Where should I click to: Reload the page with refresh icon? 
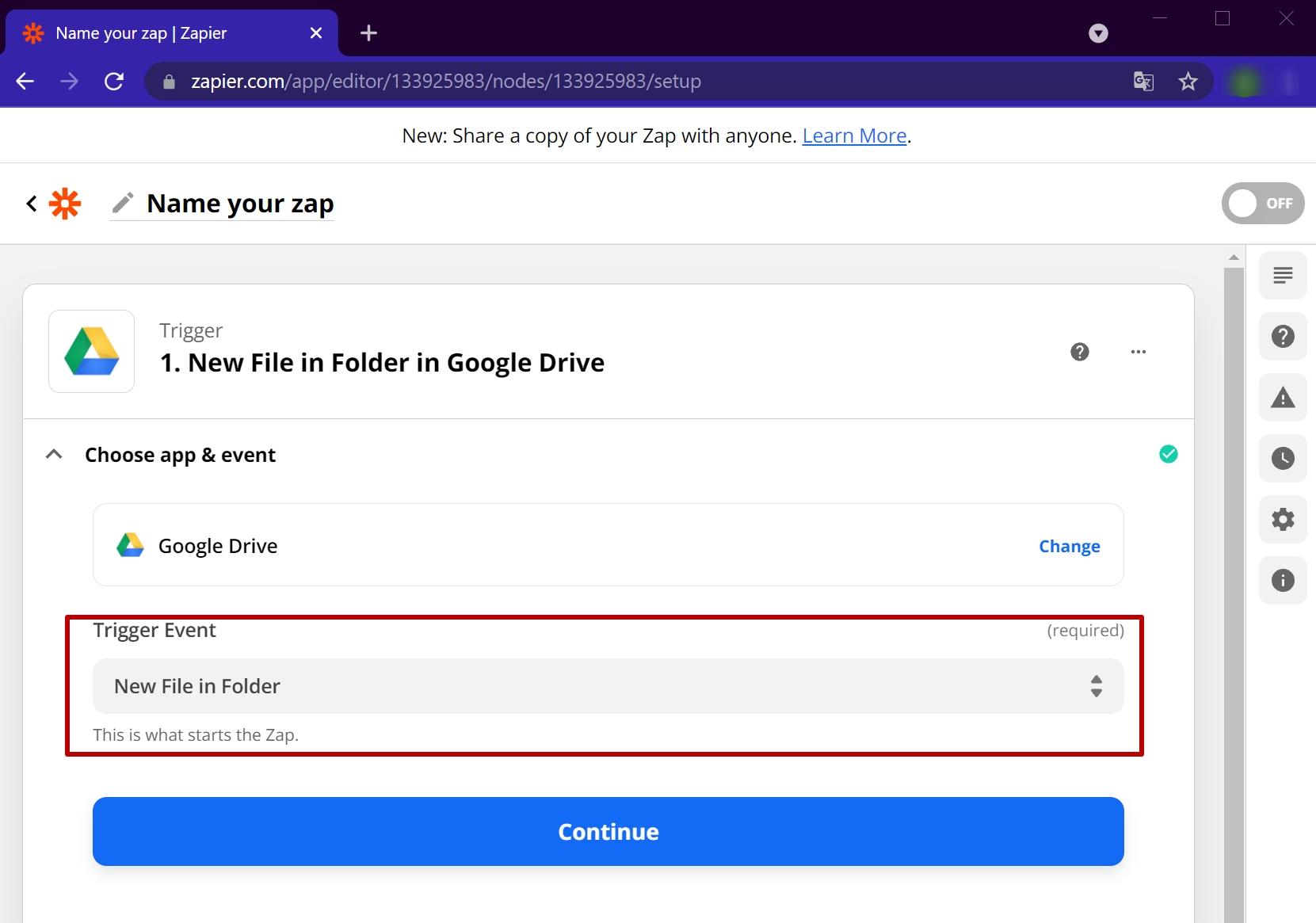(114, 81)
